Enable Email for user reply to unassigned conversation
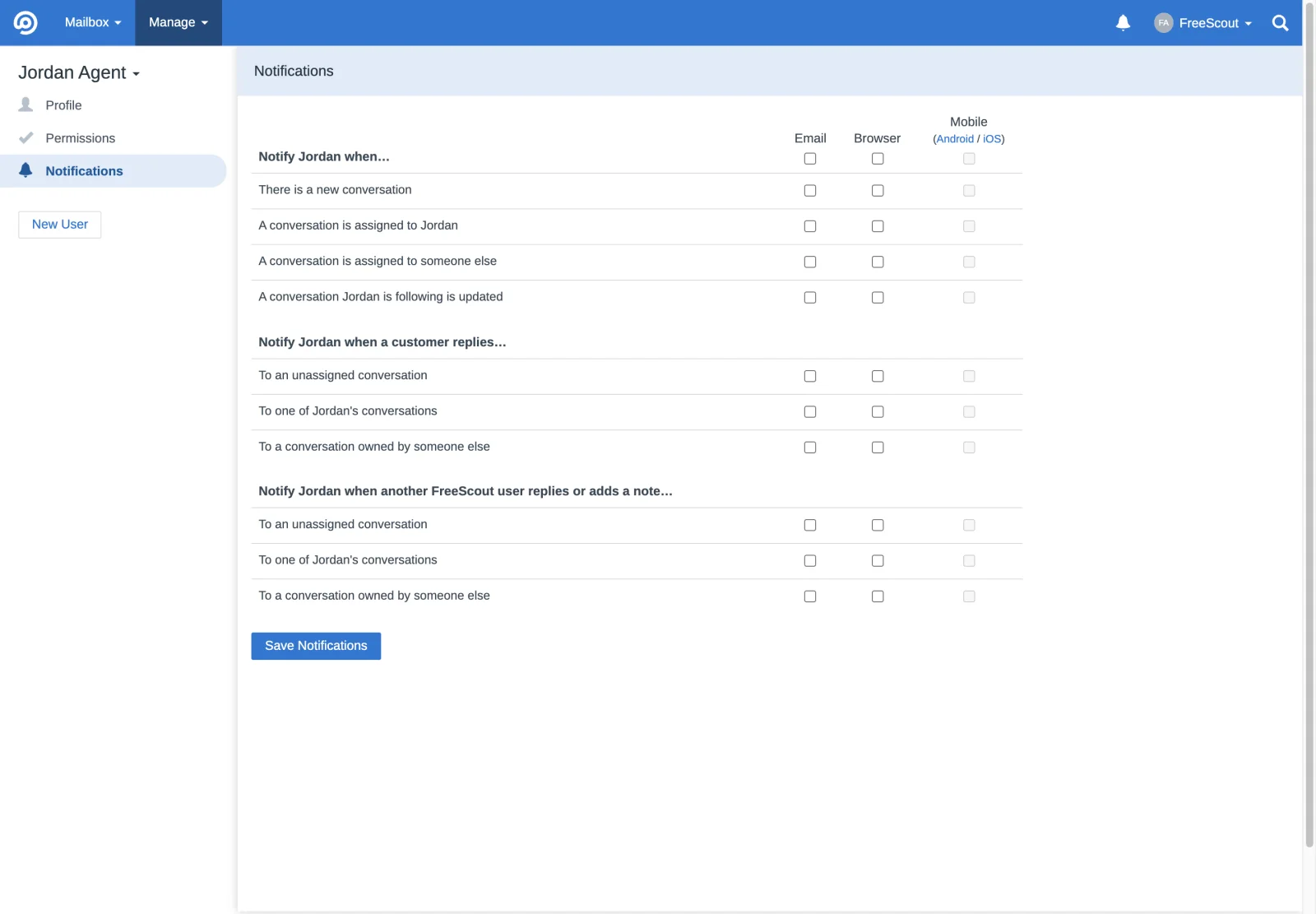1316x914 pixels. point(810,525)
